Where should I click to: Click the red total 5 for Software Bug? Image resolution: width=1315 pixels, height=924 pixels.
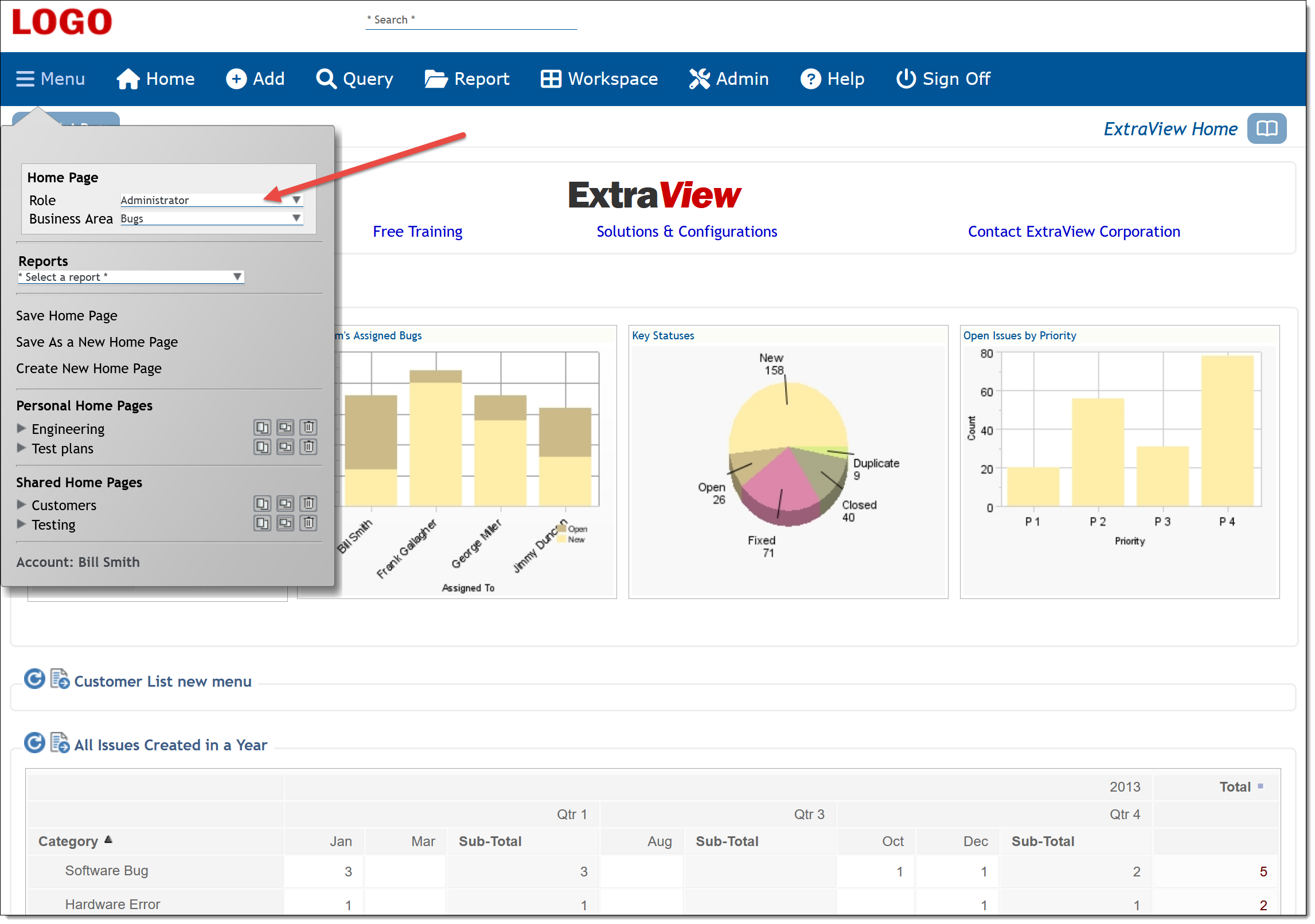(x=1263, y=872)
